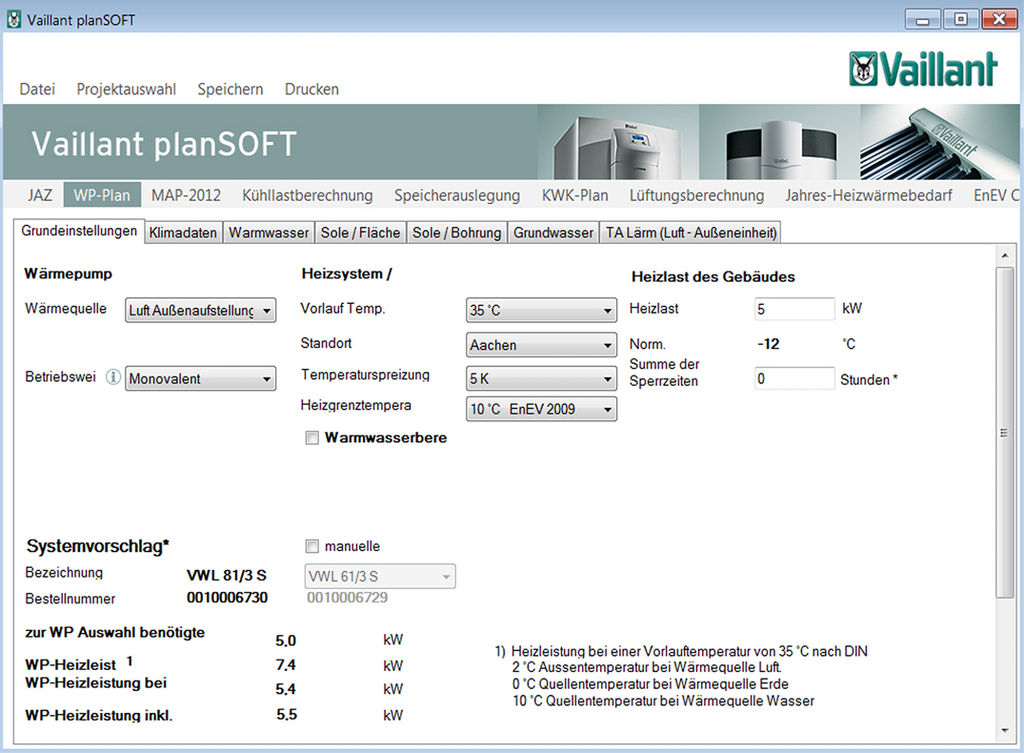This screenshot has width=1024, height=753.
Task: Open the TA Lärm (Luft - Außeneinheit) tab
Action: (x=691, y=232)
